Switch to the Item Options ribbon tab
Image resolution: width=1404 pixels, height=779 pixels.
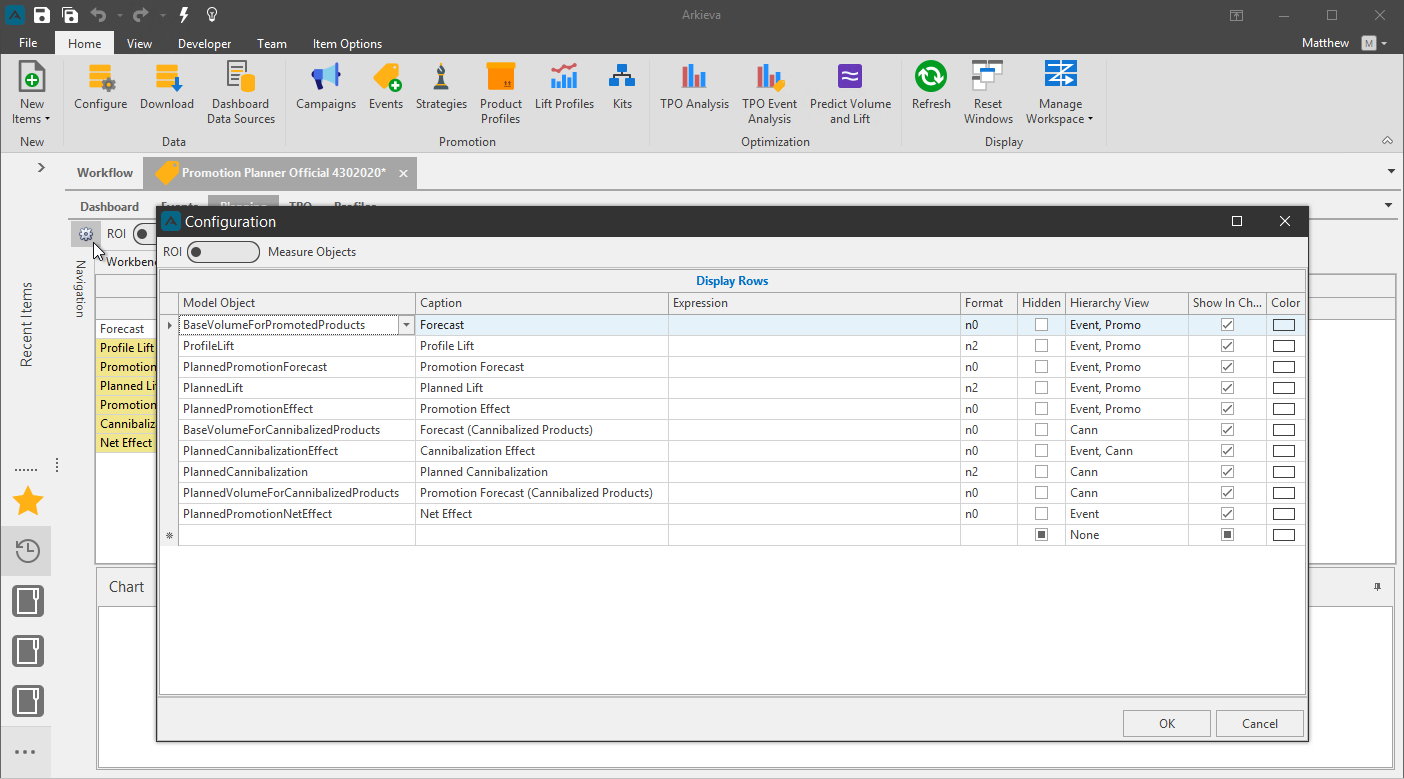click(347, 43)
